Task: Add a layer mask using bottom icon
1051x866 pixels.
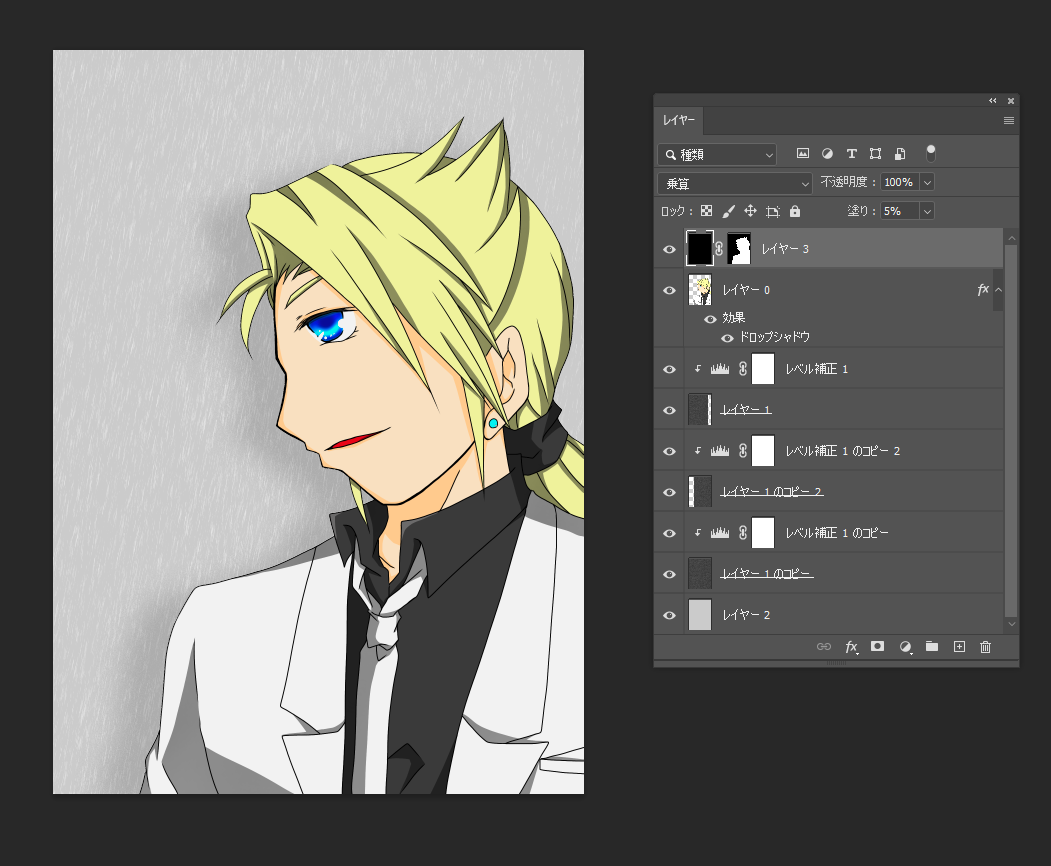Action: point(877,647)
